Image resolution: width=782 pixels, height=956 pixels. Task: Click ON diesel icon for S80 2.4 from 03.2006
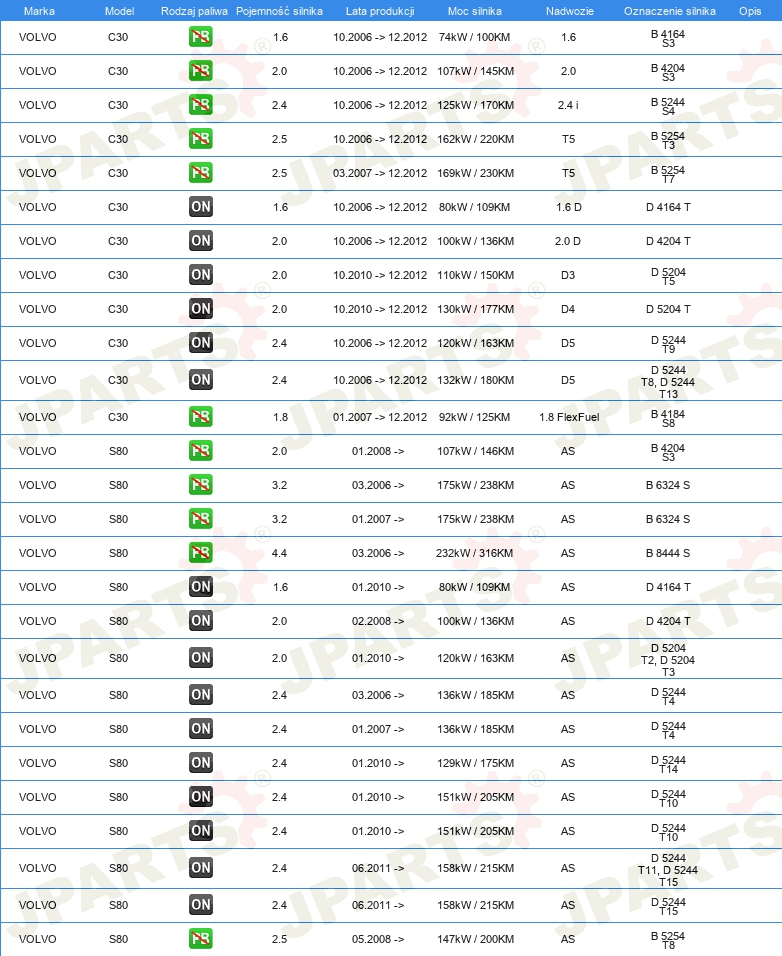click(x=201, y=695)
